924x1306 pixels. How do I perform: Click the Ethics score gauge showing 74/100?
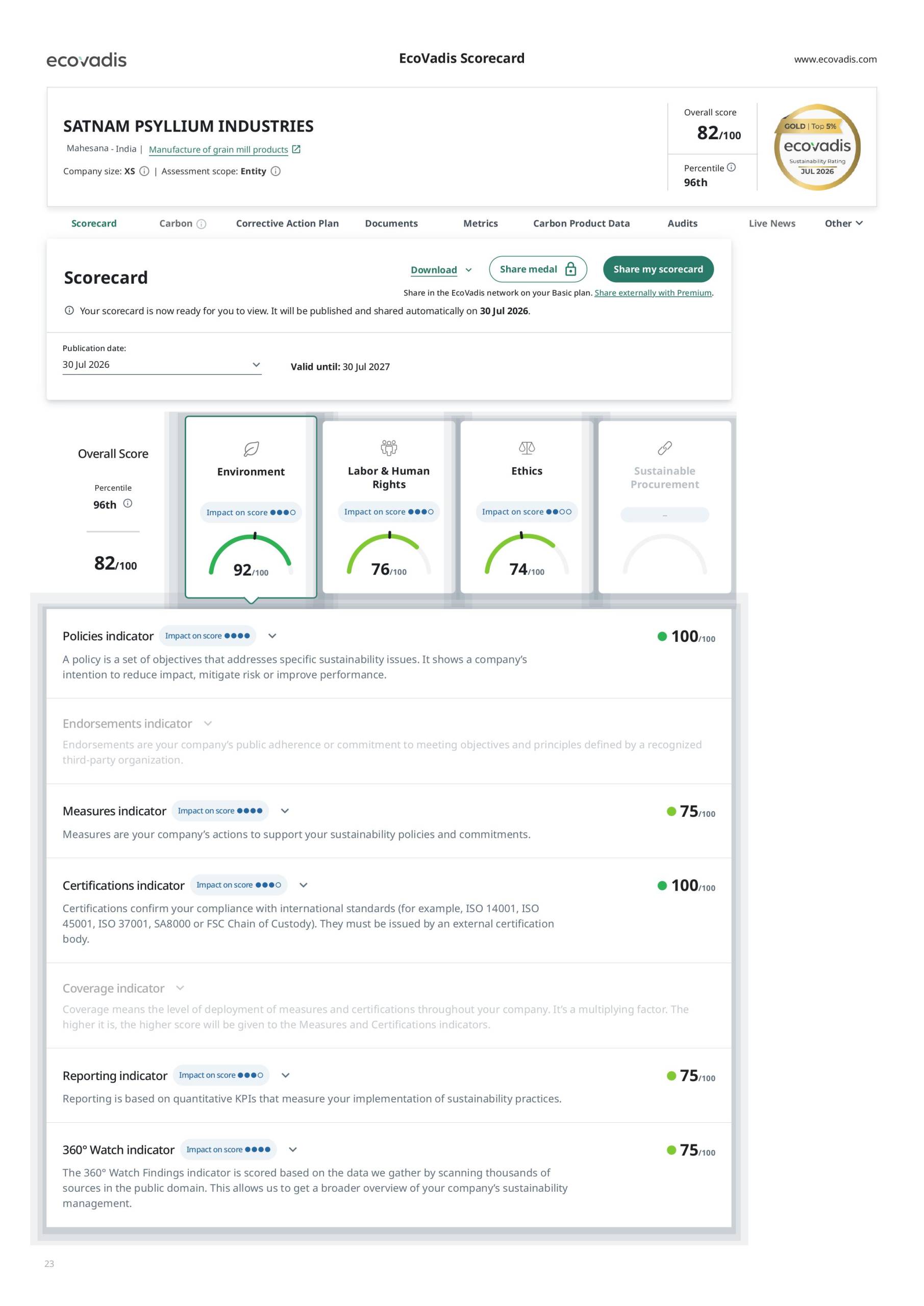point(527,555)
